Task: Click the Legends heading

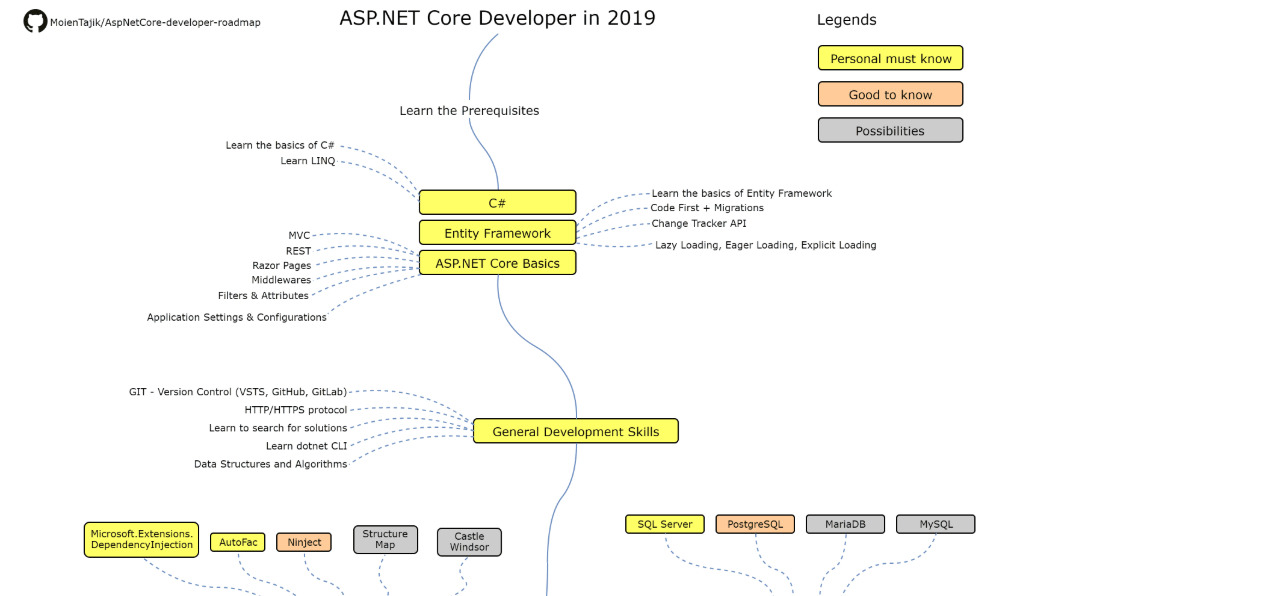Action: [x=846, y=20]
